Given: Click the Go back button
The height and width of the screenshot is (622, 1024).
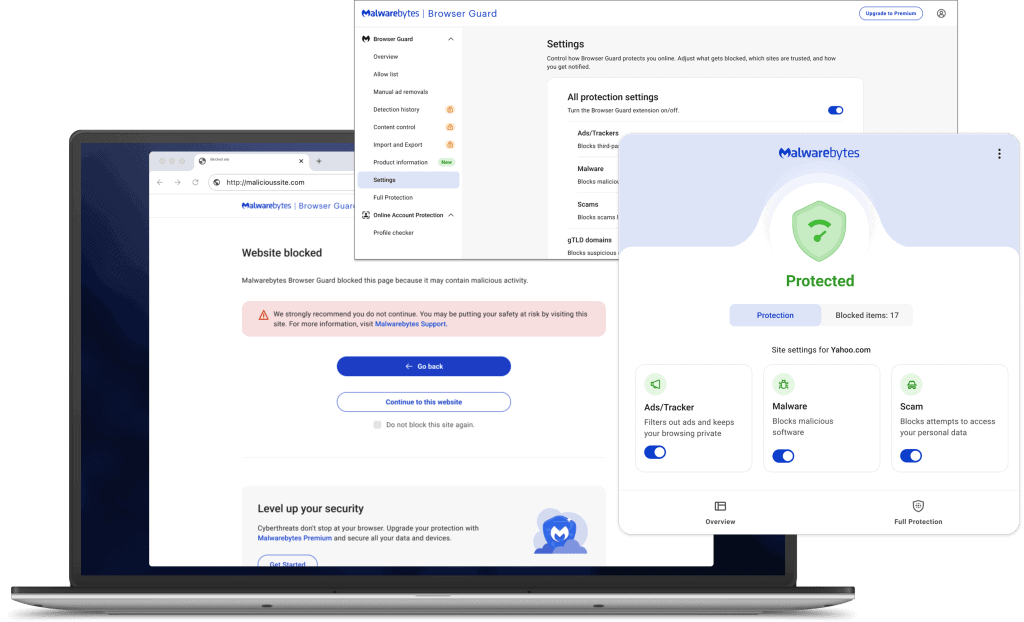Looking at the screenshot, I should point(424,367).
